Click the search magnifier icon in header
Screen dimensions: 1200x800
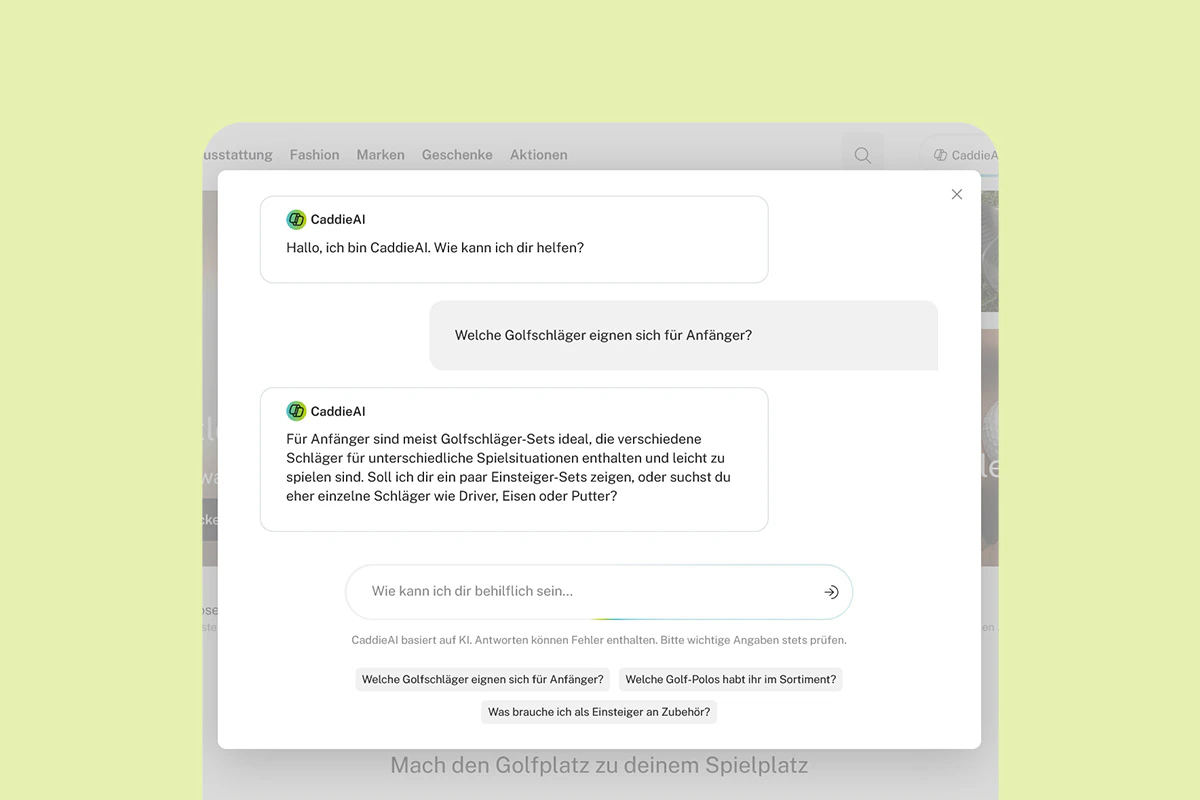(862, 155)
